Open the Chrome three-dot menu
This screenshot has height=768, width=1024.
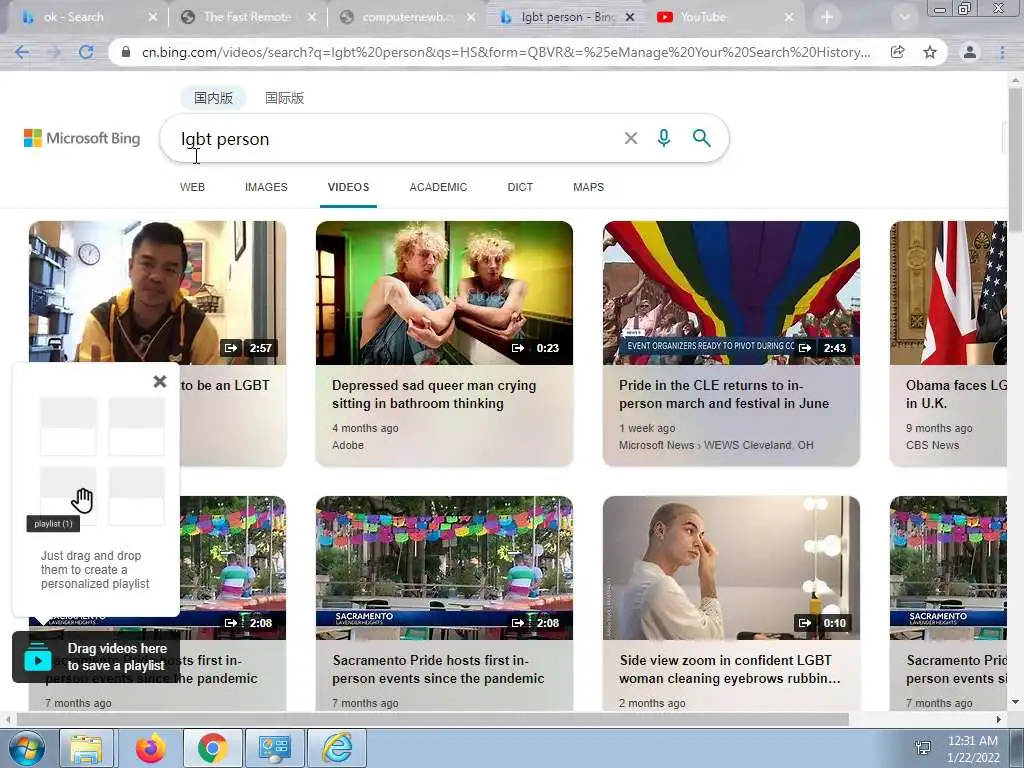click(x=1002, y=52)
